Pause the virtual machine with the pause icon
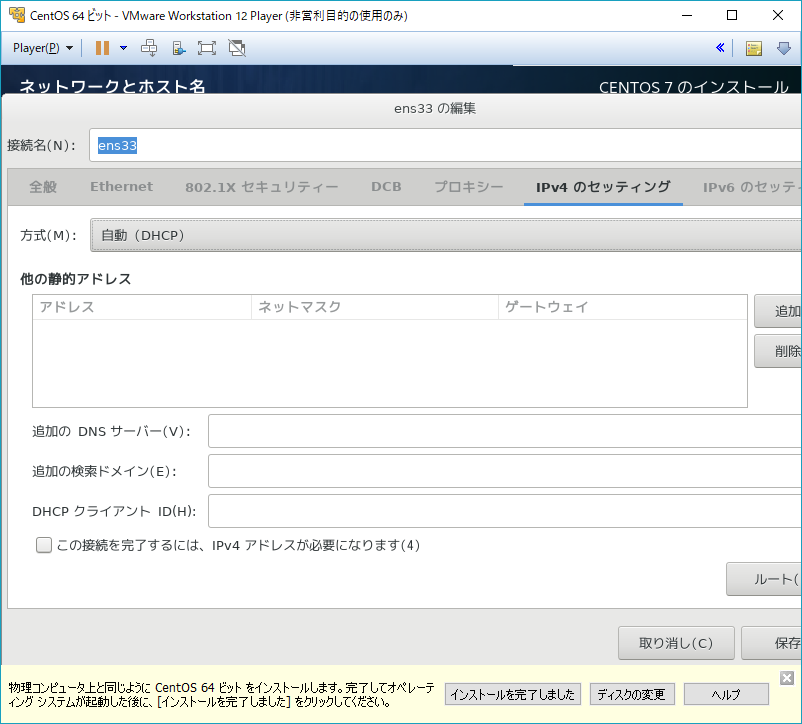 pos(102,48)
